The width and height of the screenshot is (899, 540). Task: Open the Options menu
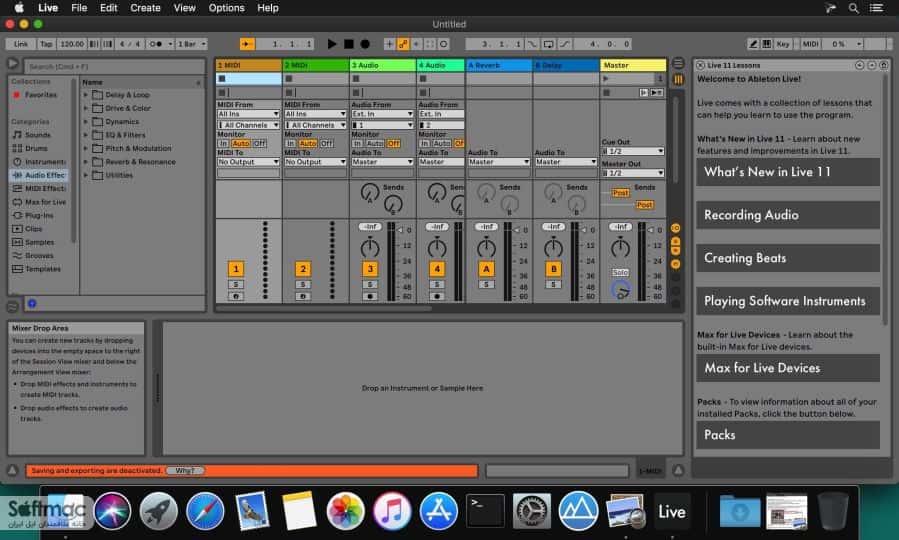tap(226, 8)
